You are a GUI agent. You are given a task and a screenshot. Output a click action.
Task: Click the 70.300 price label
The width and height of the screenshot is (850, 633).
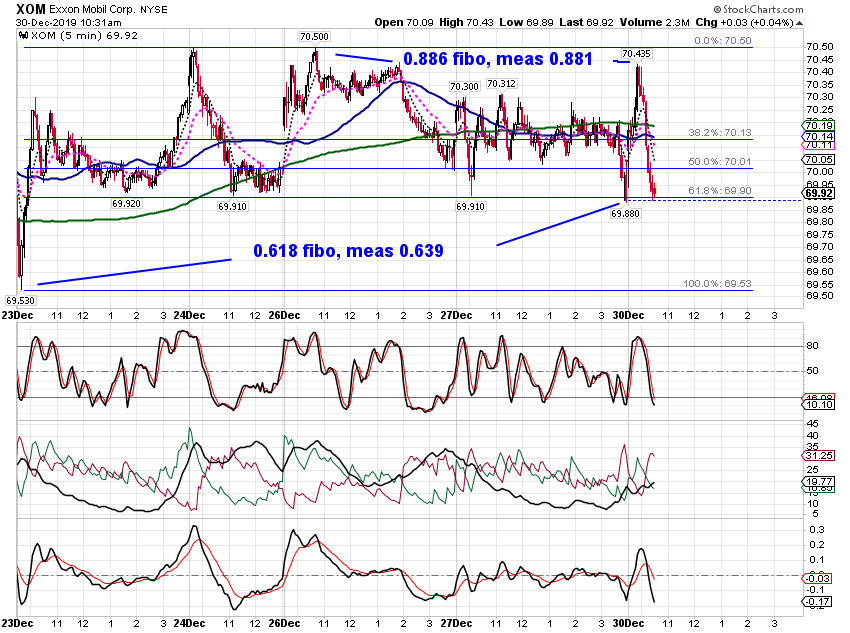(465, 87)
